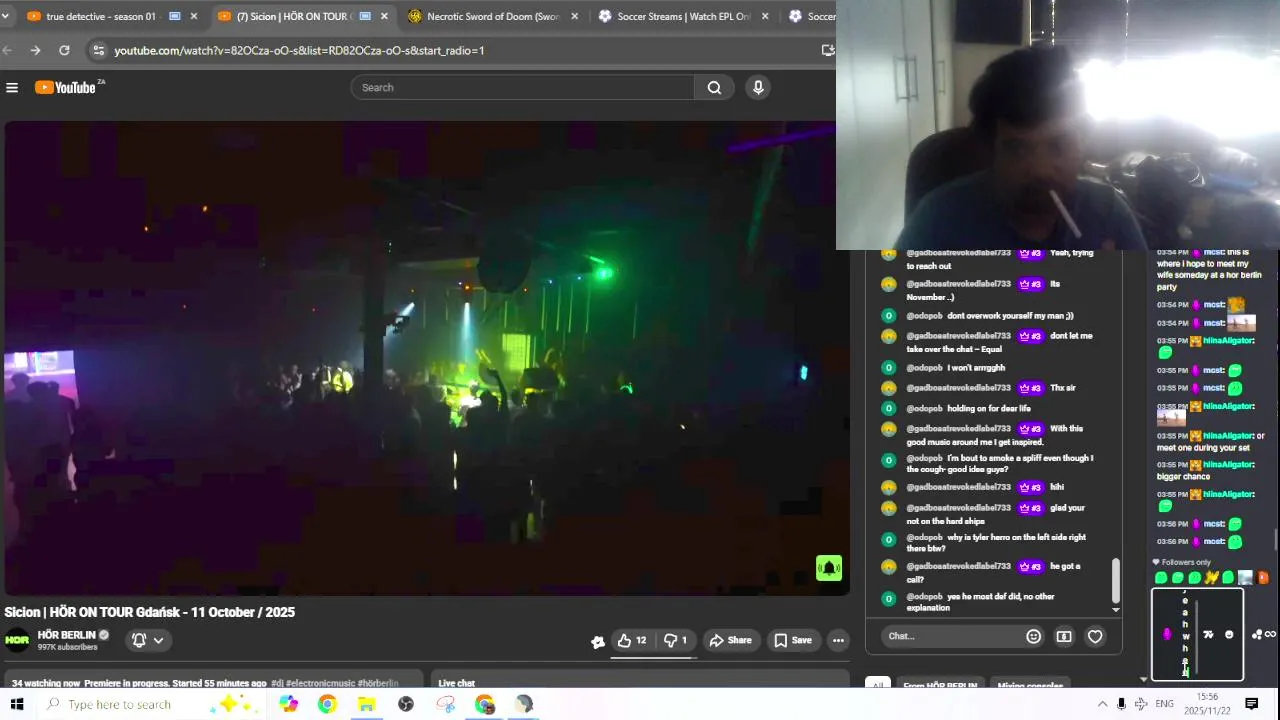Click the hype star icon beside like button
The image size is (1280, 720).
pos(598,642)
